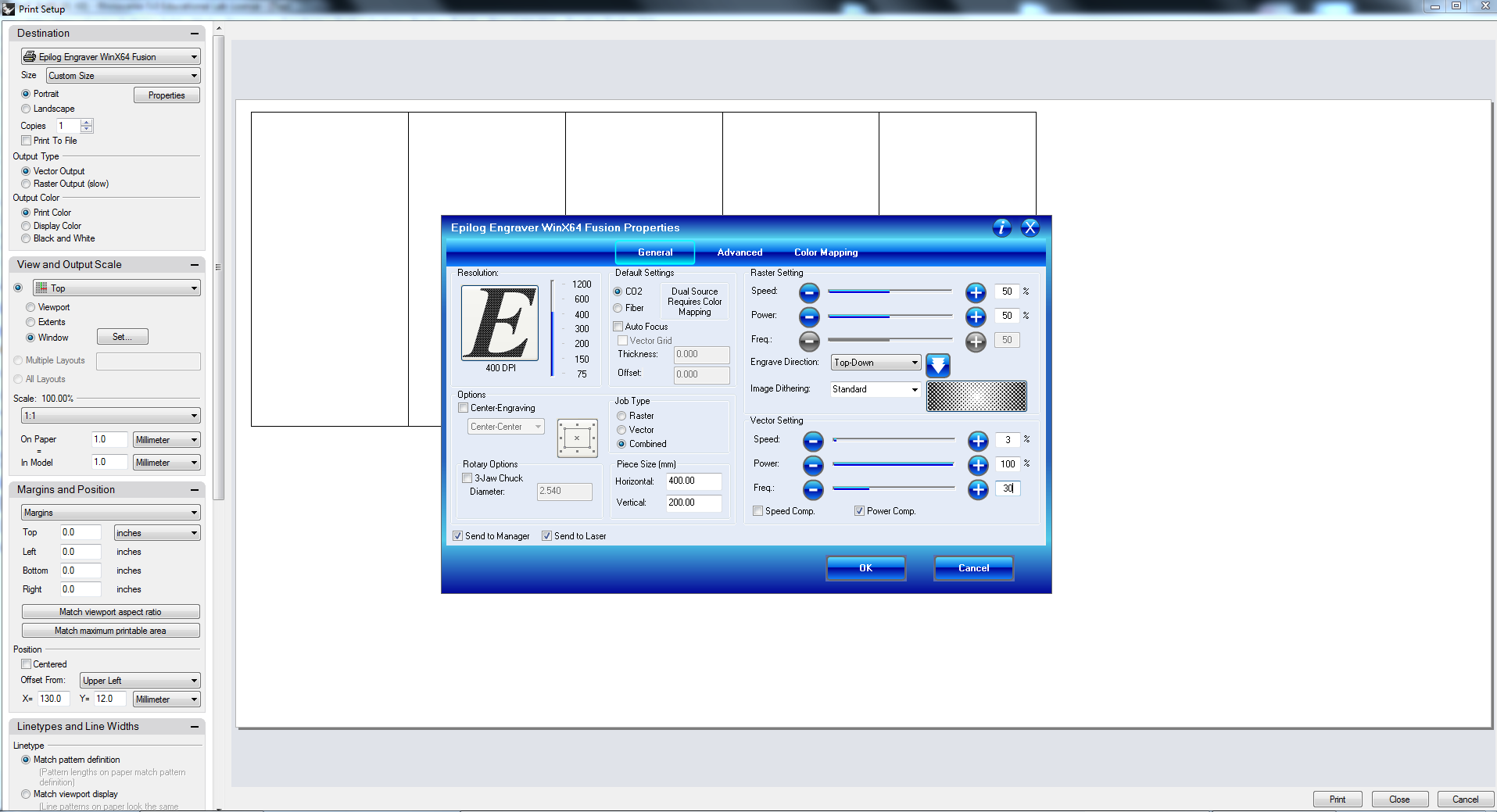Switch to the Advanced tab
This screenshot has height=812, width=1497.
click(740, 252)
